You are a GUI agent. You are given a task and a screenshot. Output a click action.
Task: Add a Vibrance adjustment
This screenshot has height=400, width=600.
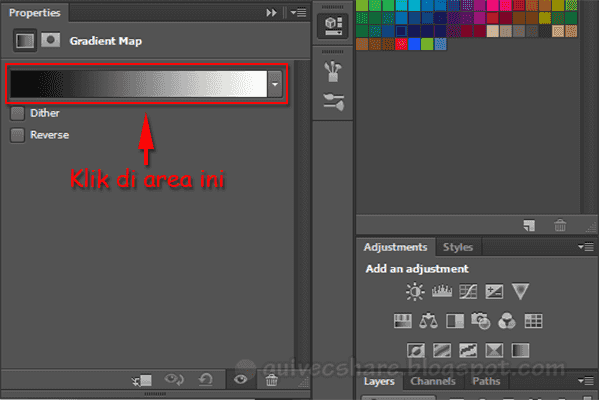coord(520,291)
